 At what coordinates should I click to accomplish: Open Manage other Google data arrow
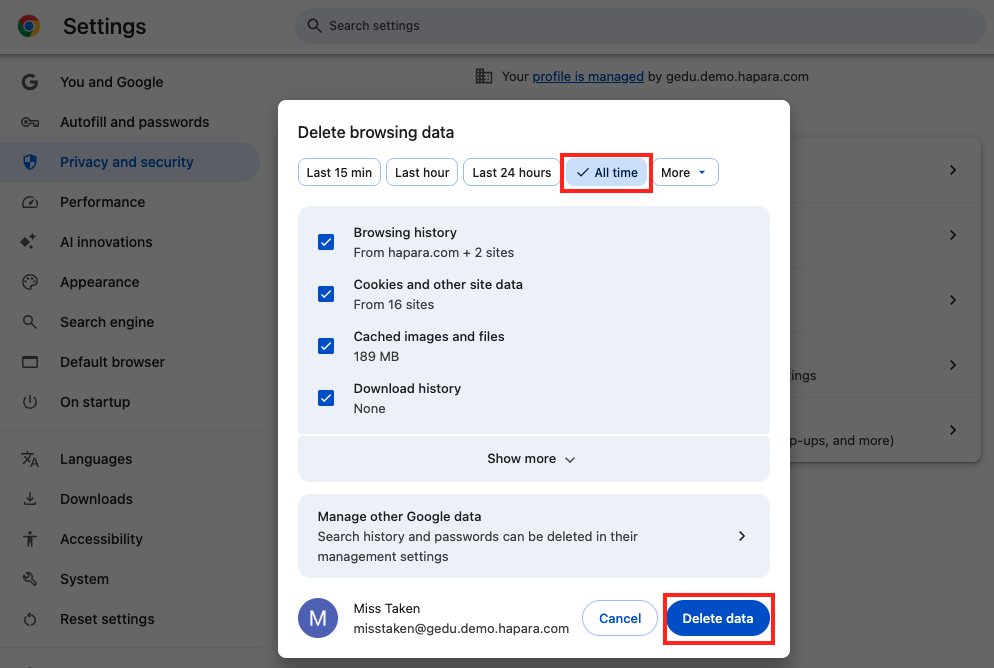(742, 536)
